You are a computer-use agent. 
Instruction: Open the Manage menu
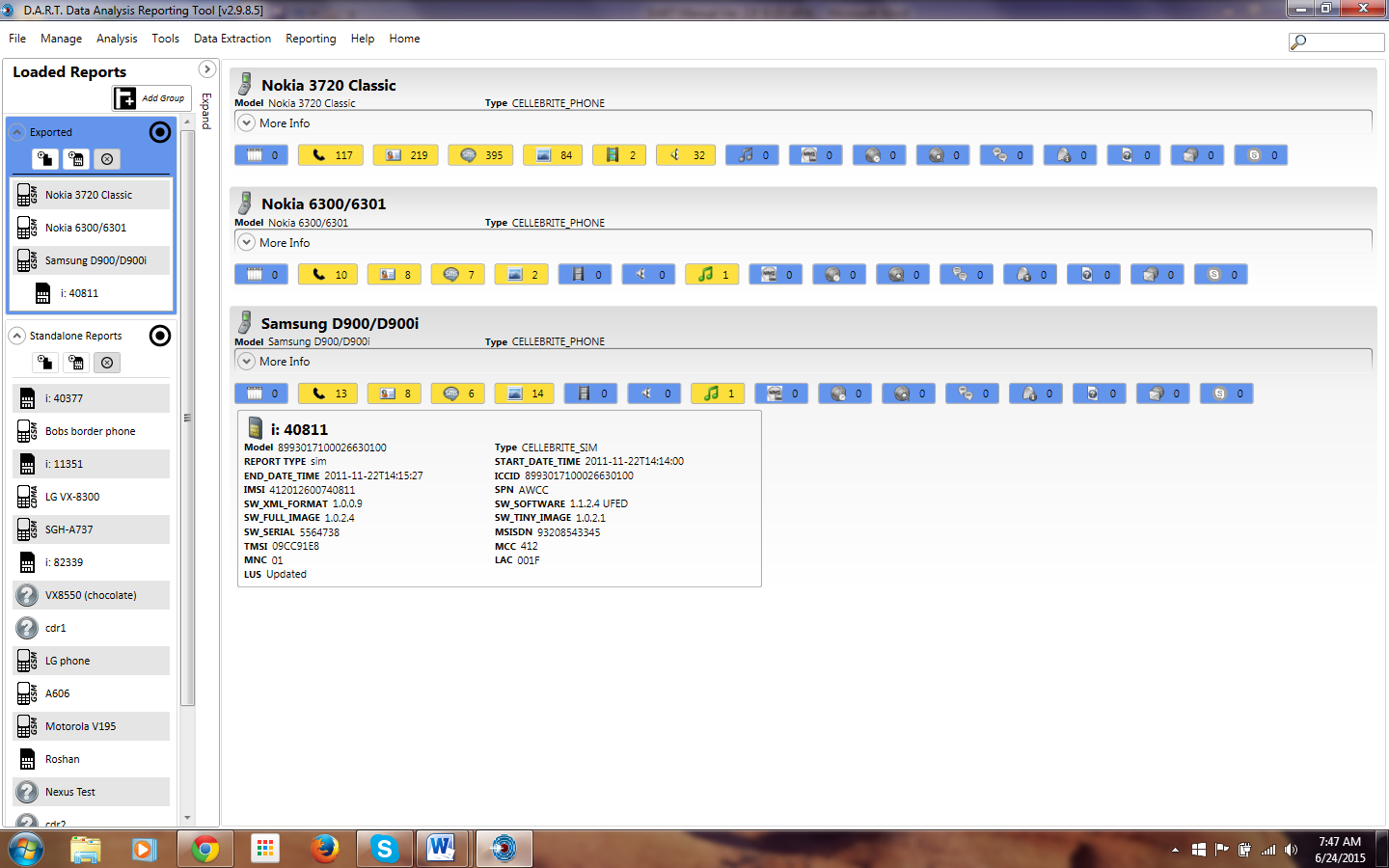pos(61,39)
